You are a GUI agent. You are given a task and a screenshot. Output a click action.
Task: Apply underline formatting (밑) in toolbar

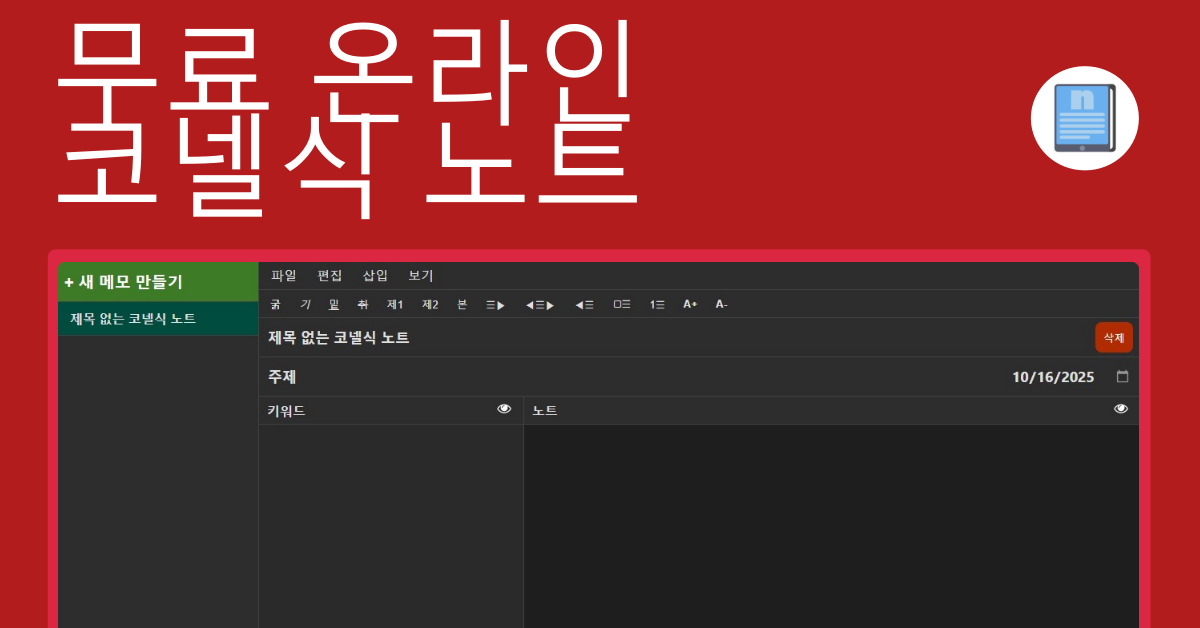pyautogui.click(x=334, y=304)
